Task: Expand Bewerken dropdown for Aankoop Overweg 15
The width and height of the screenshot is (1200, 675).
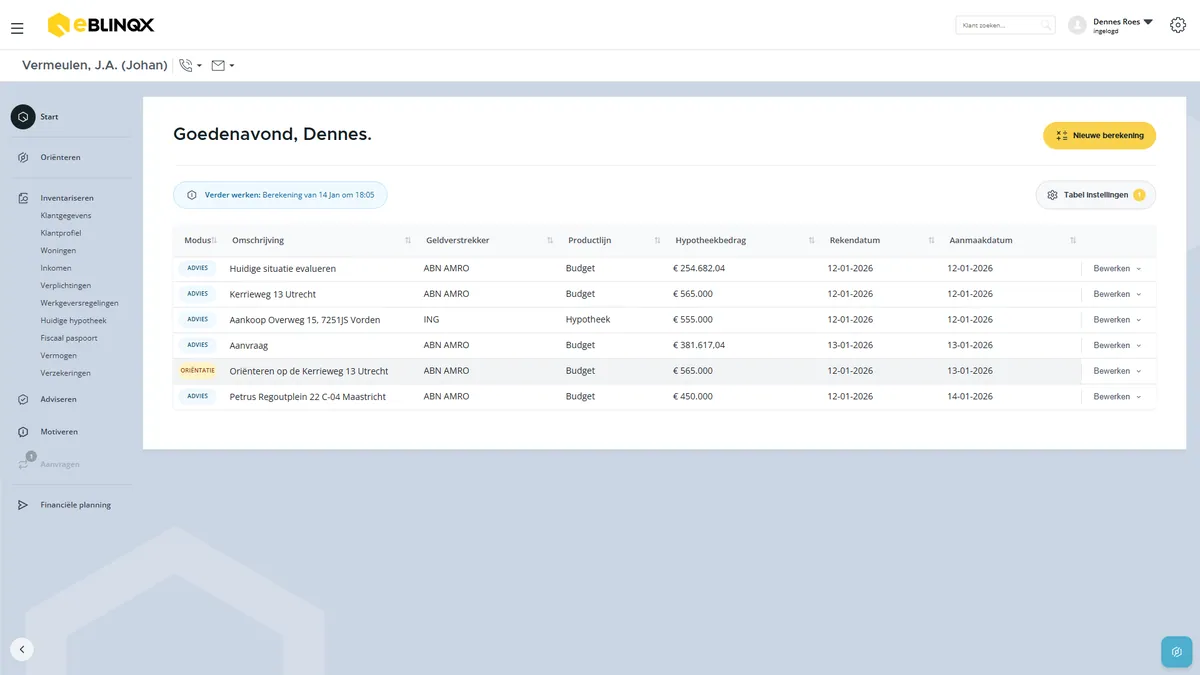Action: (x=1139, y=320)
